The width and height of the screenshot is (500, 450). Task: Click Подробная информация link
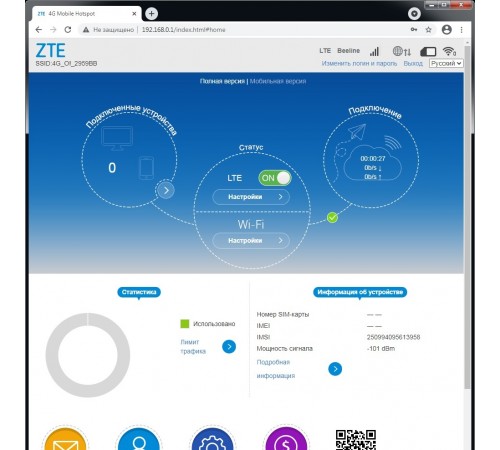coord(276,369)
